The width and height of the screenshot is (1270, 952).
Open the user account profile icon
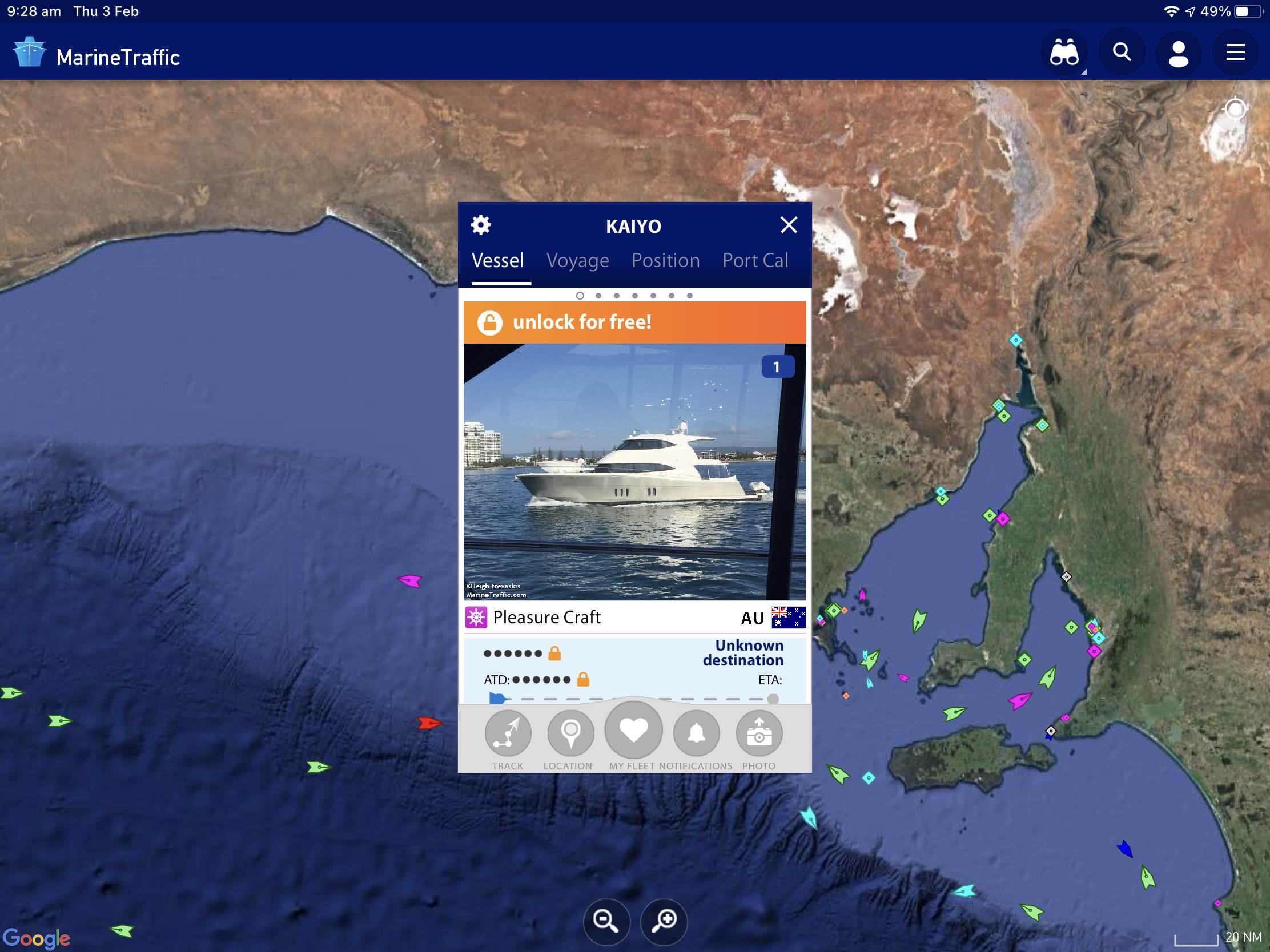(x=1178, y=53)
